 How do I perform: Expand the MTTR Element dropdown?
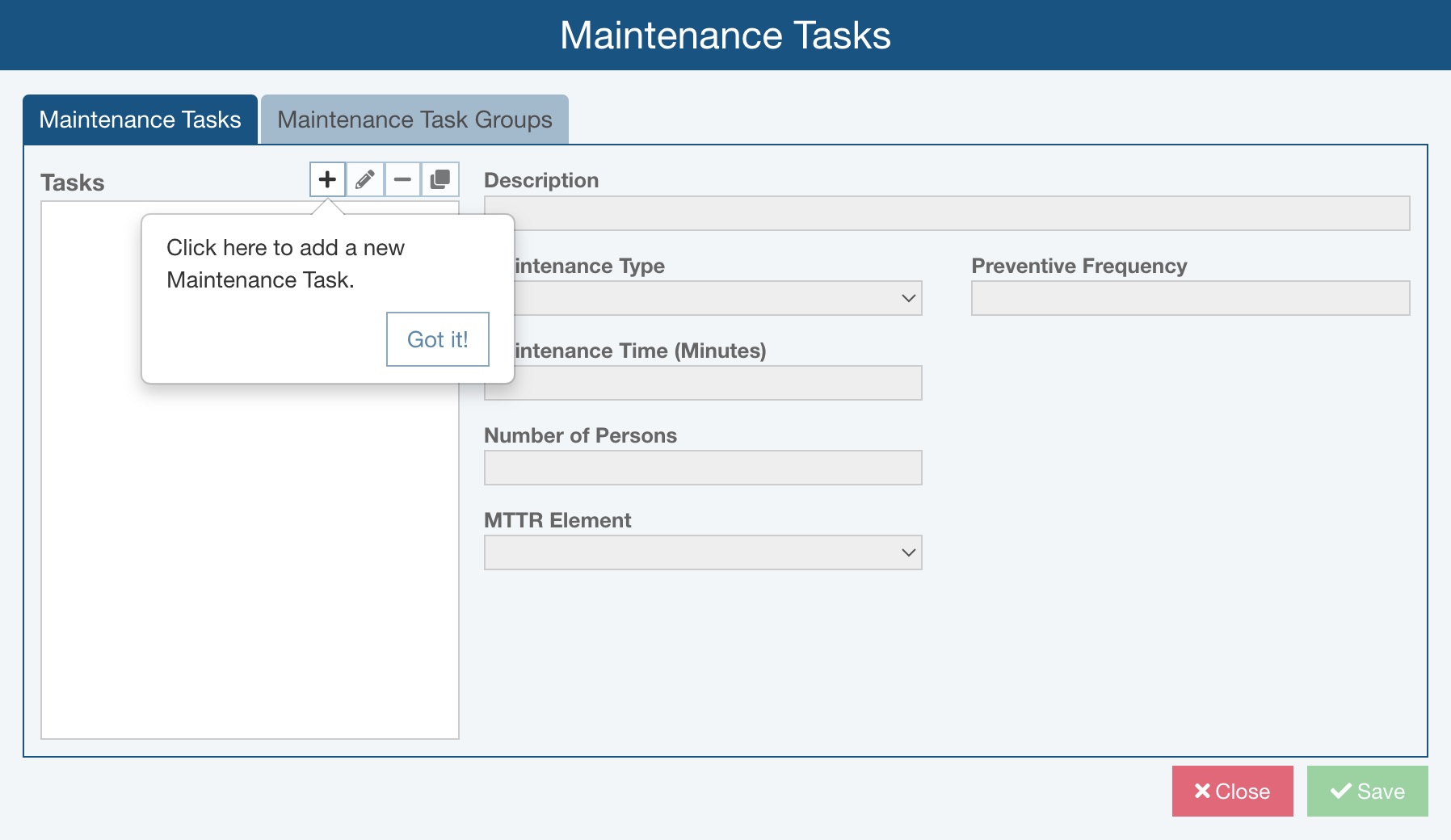pos(703,552)
